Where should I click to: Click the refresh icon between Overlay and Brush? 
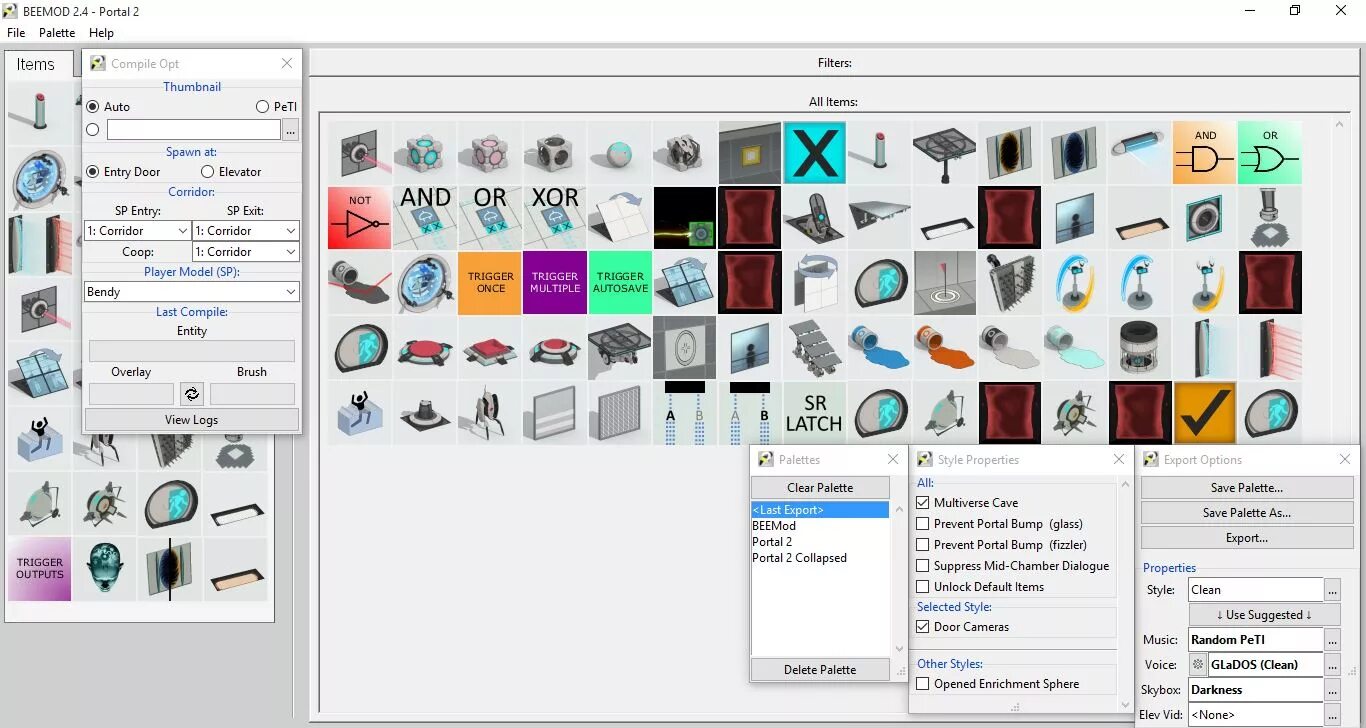(190, 393)
